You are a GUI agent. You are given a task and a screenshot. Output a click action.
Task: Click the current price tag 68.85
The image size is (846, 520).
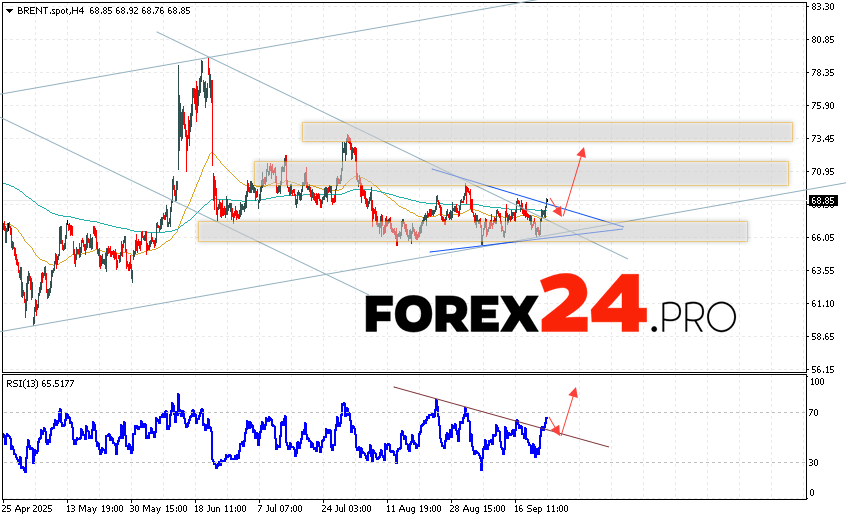(822, 201)
